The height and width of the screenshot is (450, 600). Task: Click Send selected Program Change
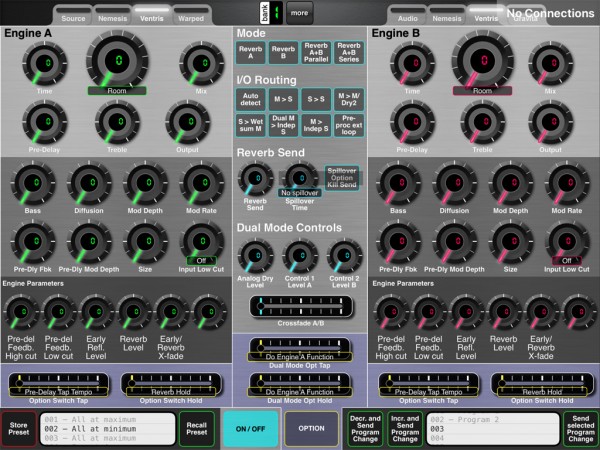pyautogui.click(x=580, y=429)
